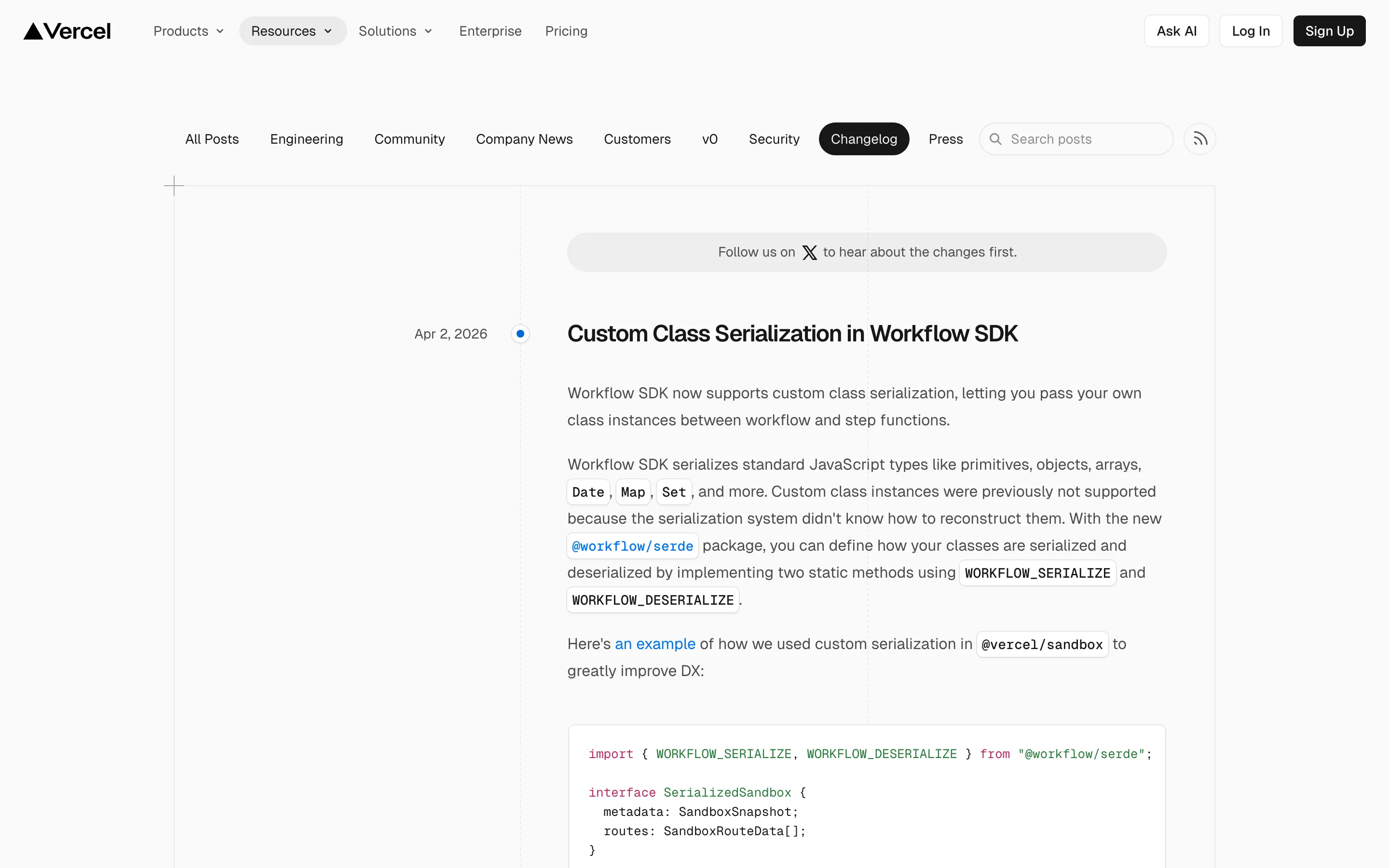Open the RSS feed icon

point(1199,139)
